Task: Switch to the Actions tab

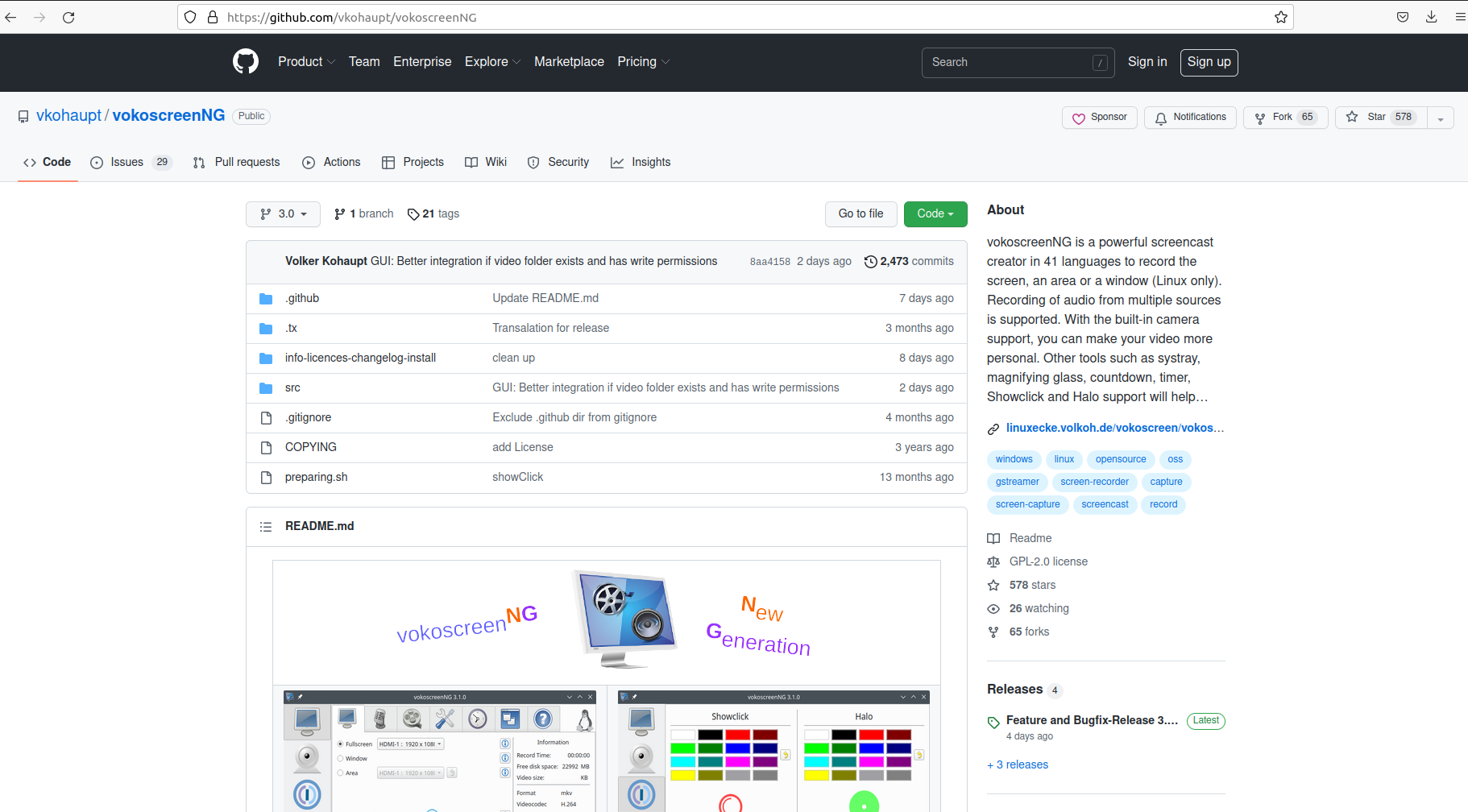Action: click(331, 162)
